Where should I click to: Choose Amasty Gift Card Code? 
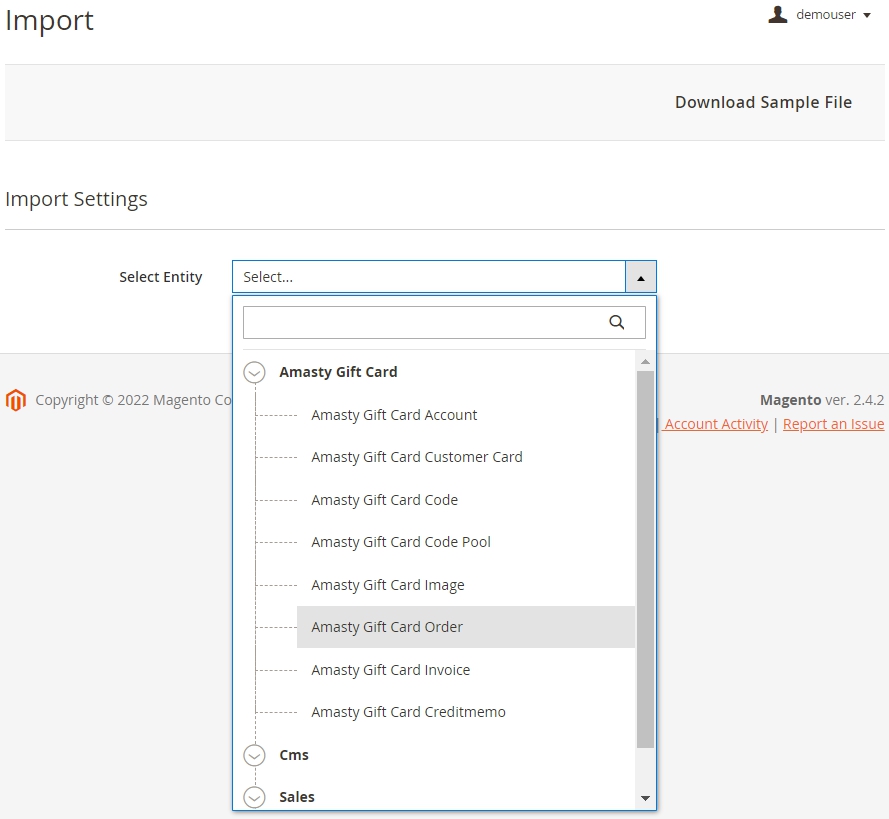(x=384, y=500)
